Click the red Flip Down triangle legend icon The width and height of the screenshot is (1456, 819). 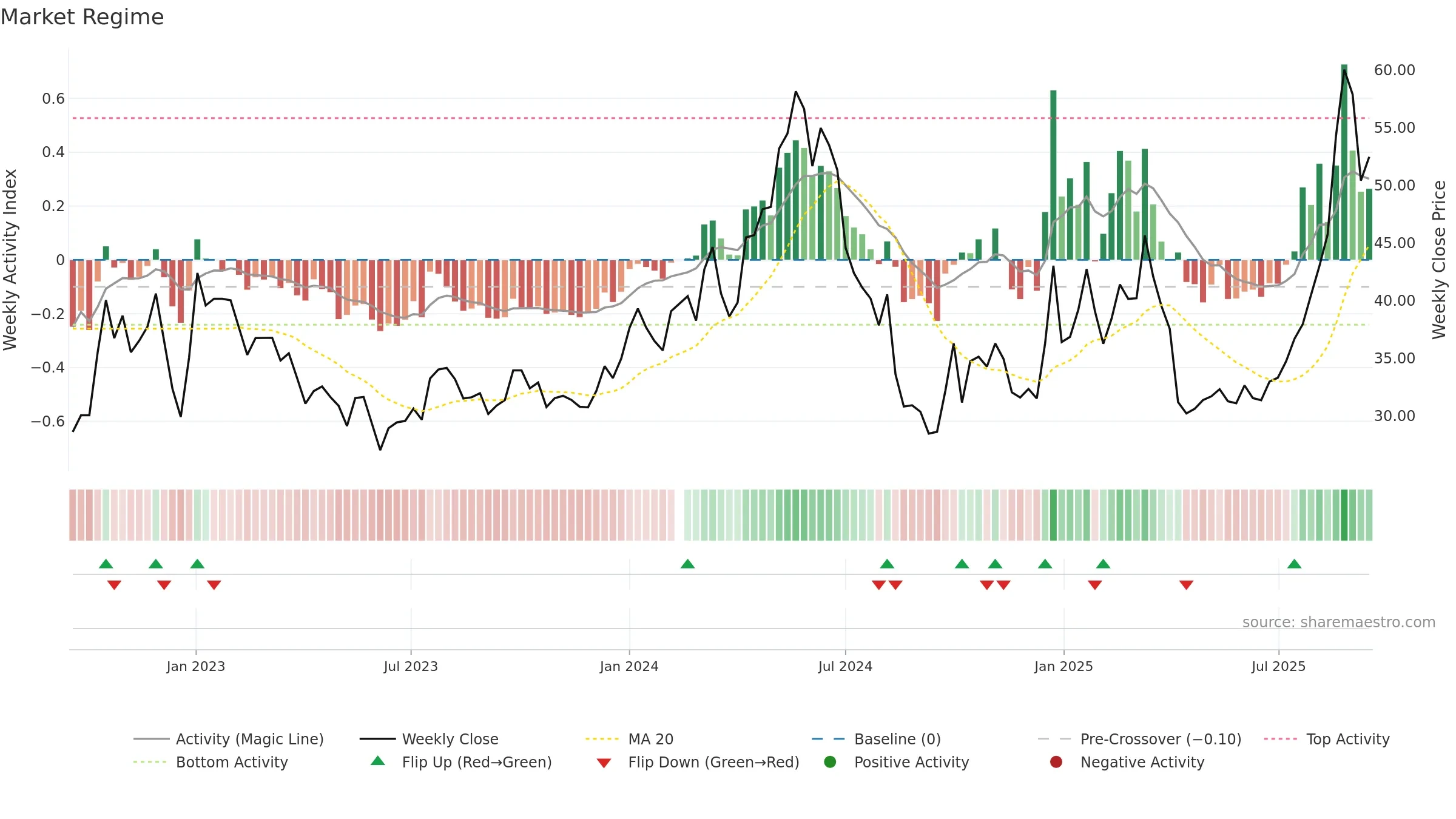coord(604,763)
